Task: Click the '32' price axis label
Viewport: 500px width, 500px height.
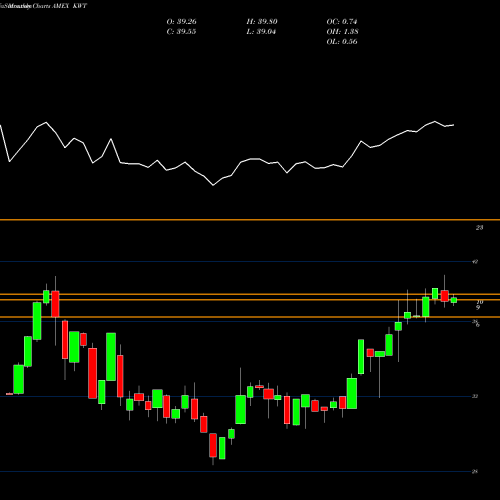Action: 475,396
